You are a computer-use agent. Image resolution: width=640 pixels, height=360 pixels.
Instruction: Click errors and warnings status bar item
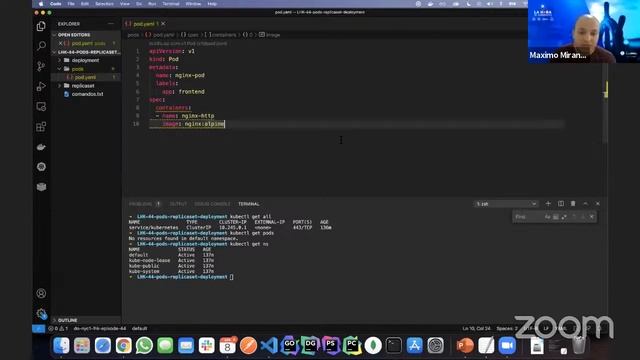[x=58, y=328]
